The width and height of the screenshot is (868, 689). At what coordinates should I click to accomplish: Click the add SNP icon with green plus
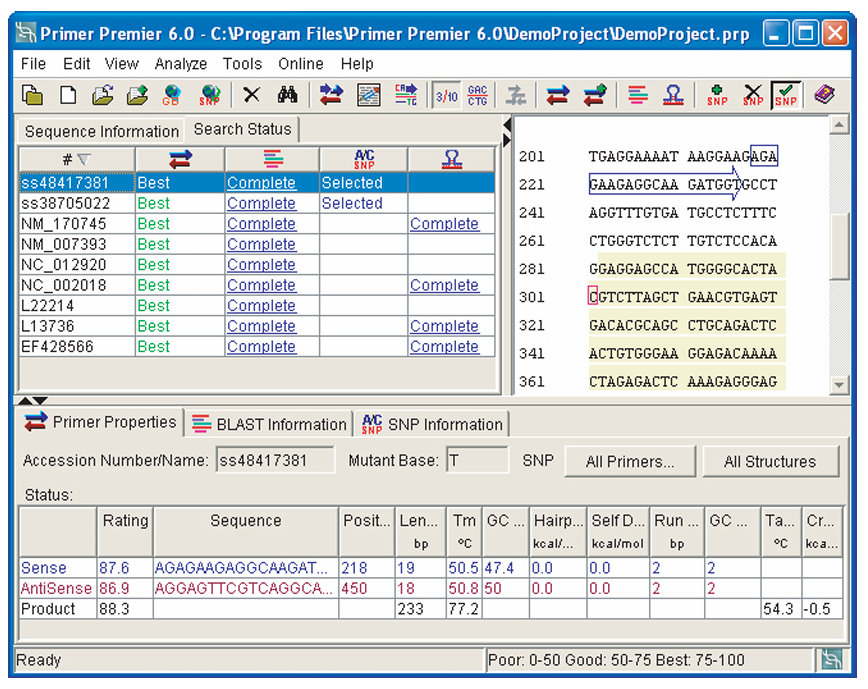click(x=717, y=96)
